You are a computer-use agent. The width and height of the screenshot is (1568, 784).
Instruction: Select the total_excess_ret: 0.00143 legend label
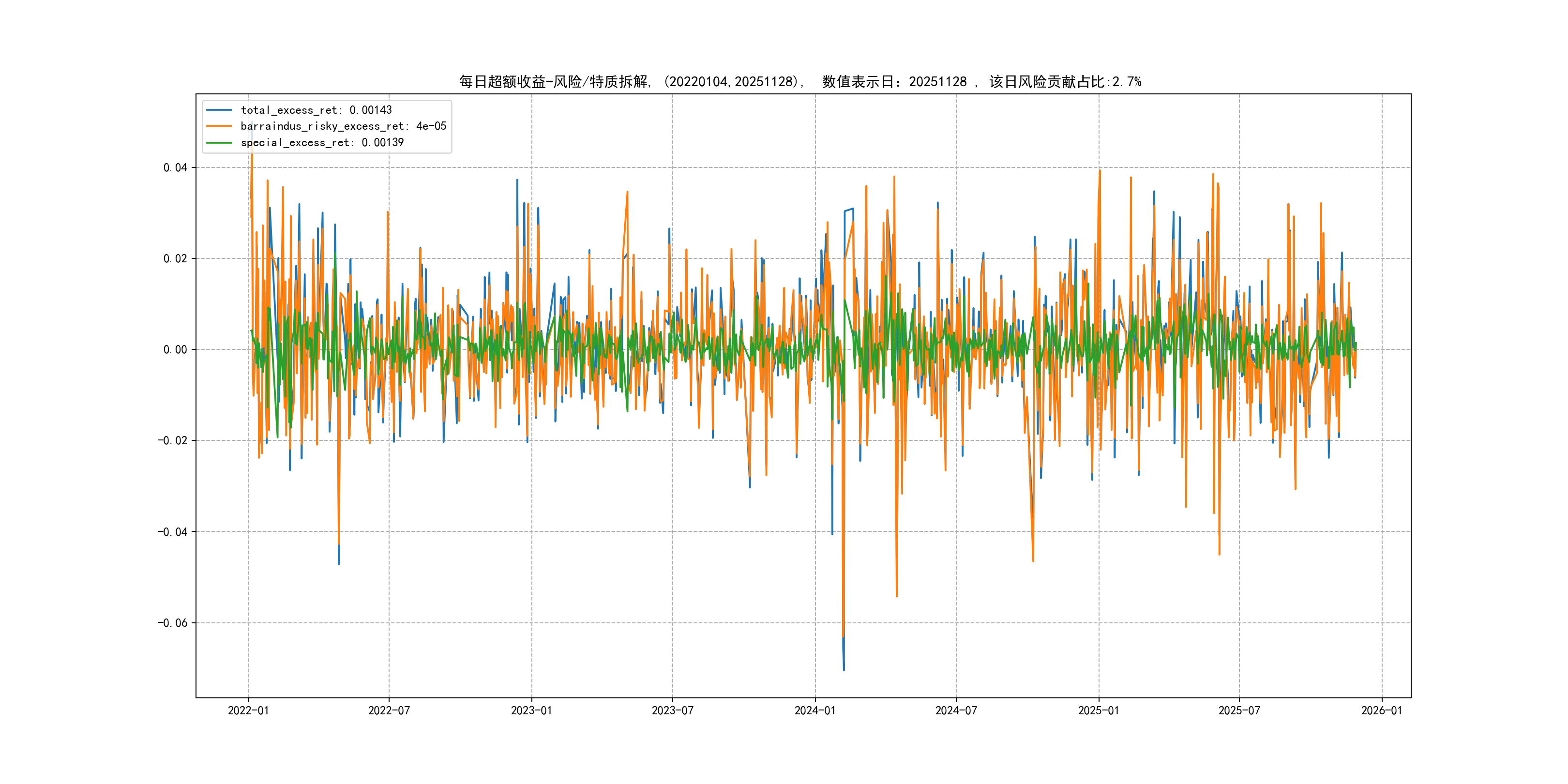click(x=316, y=110)
